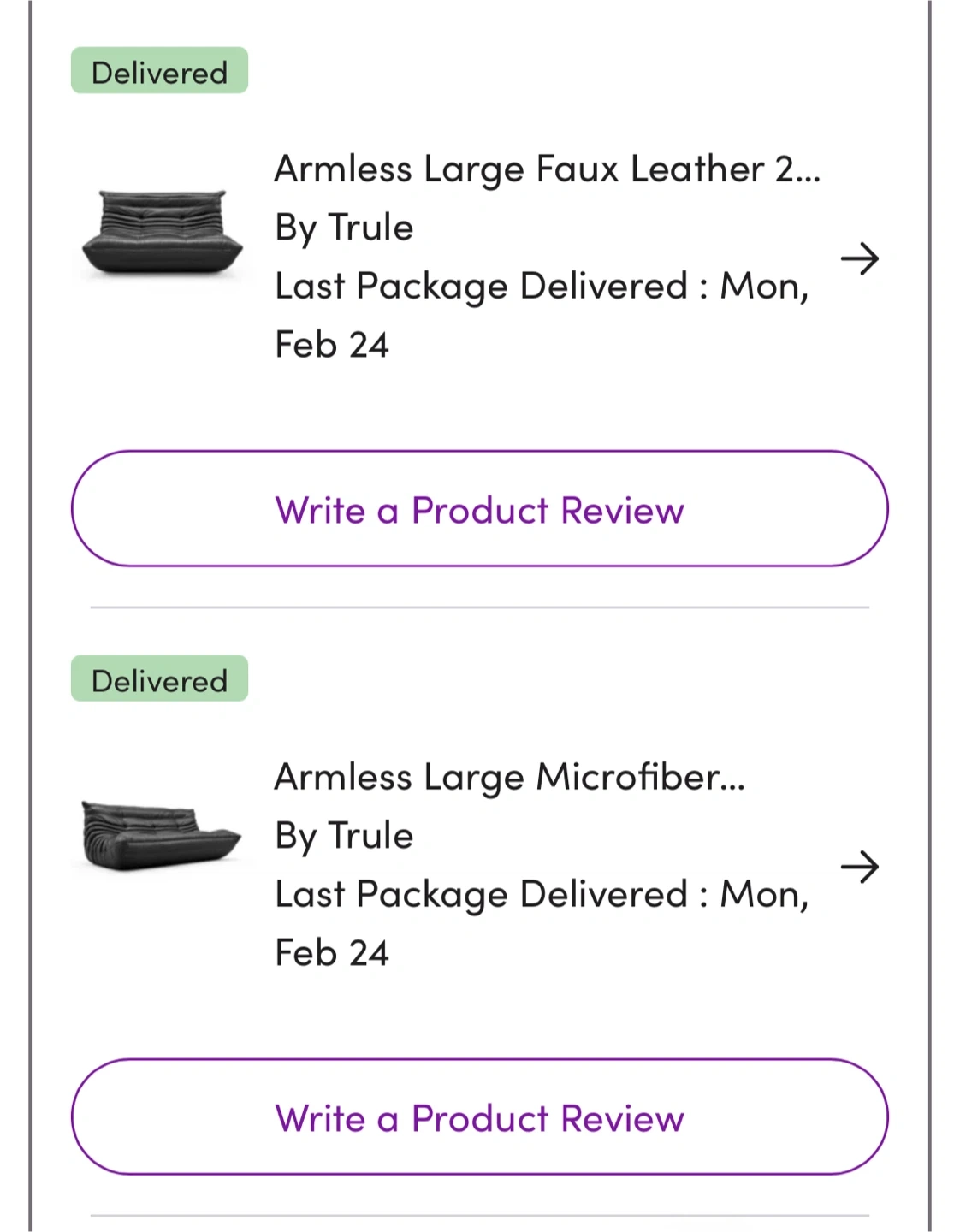The height and width of the screenshot is (1232, 960).
Task: Click Mon, delivery day on Faux Leather order
Action: pyautogui.click(x=764, y=287)
